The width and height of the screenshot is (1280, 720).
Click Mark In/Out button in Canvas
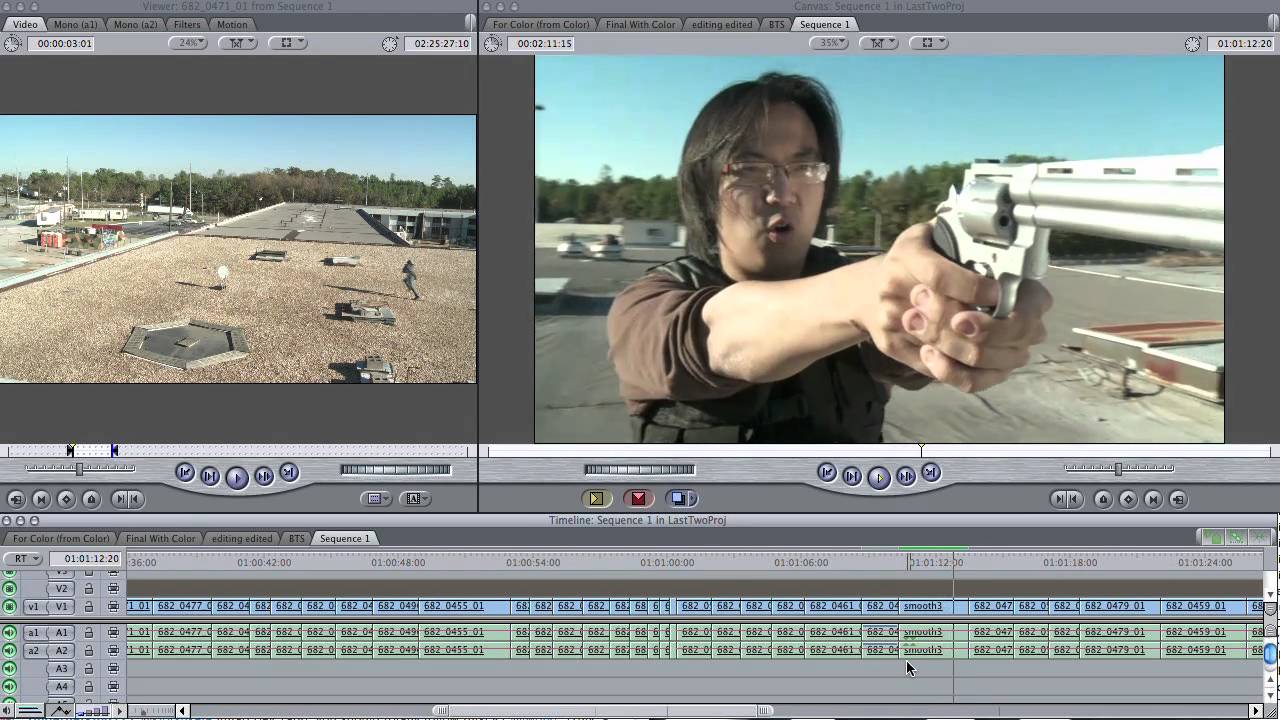point(1066,499)
